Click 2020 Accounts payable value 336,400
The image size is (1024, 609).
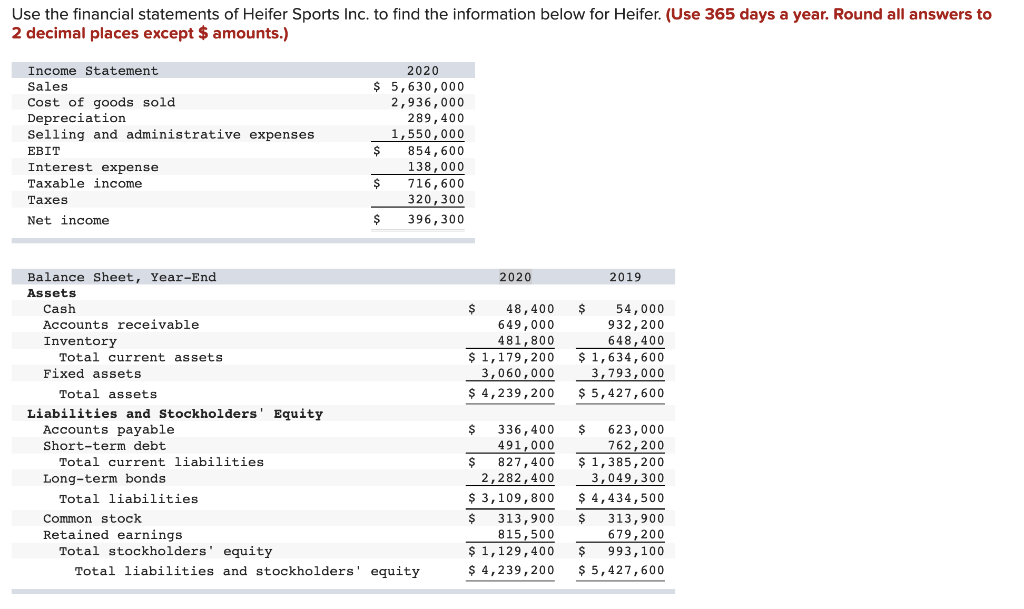(x=526, y=429)
